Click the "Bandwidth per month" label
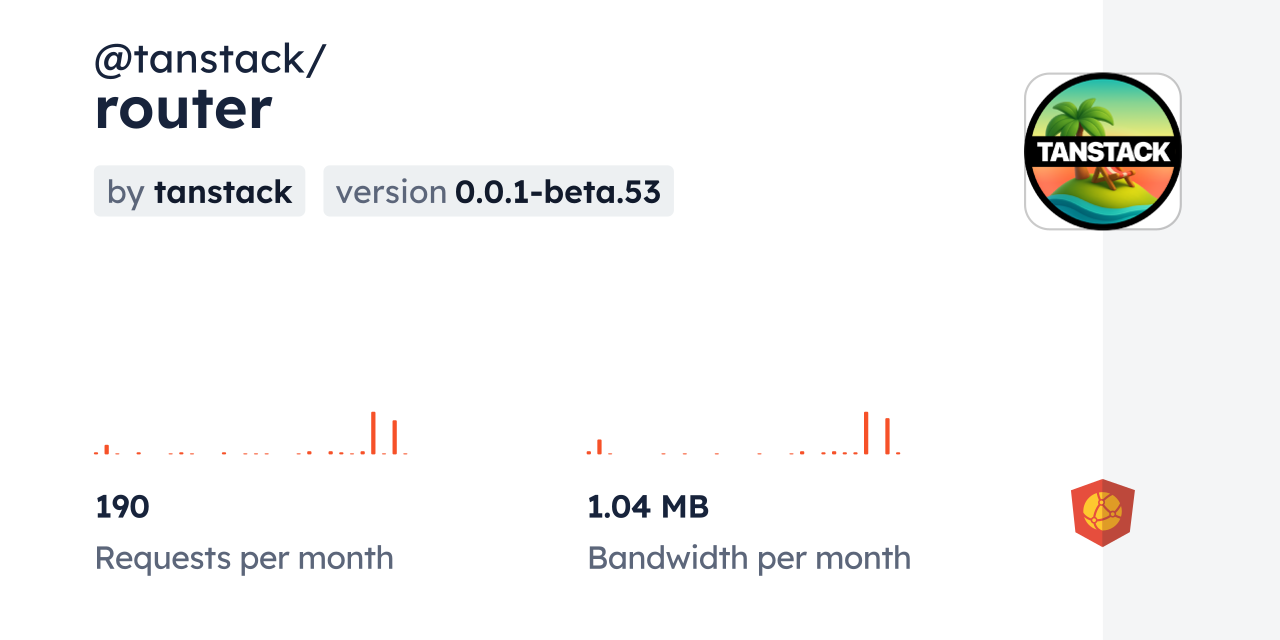Image resolution: width=1280 pixels, height=640 pixels. coord(749,558)
